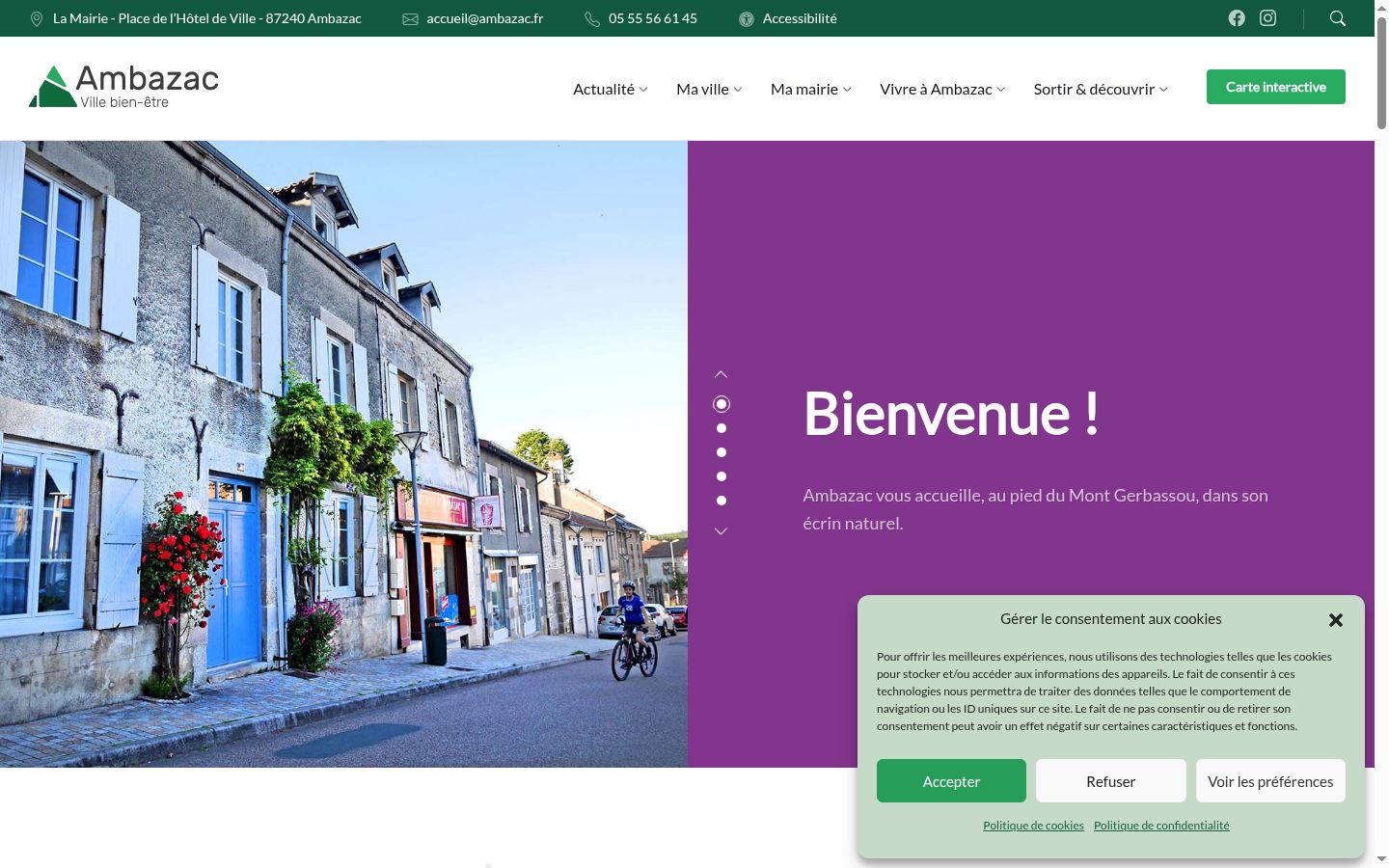Click the envelope email icon
Image resolution: width=1389 pixels, height=868 pixels.
pos(410,19)
